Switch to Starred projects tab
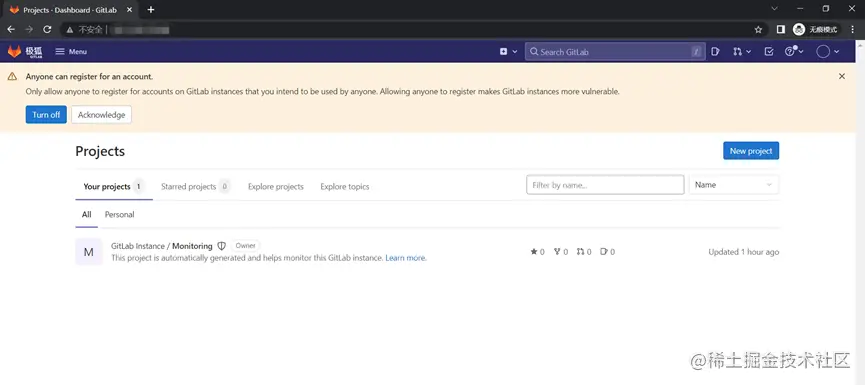The height and width of the screenshot is (385, 865). (x=196, y=186)
